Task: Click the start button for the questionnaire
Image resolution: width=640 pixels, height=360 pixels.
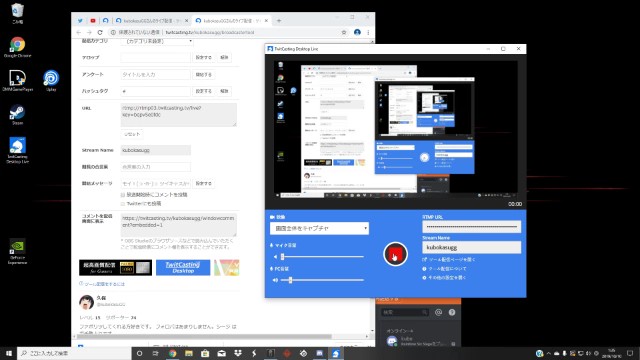Action: [x=203, y=75]
